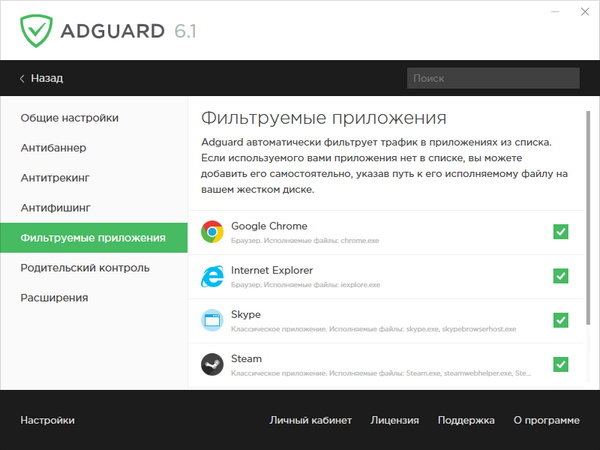Open Родительский контроль section
600x450 pixels.
(x=85, y=268)
